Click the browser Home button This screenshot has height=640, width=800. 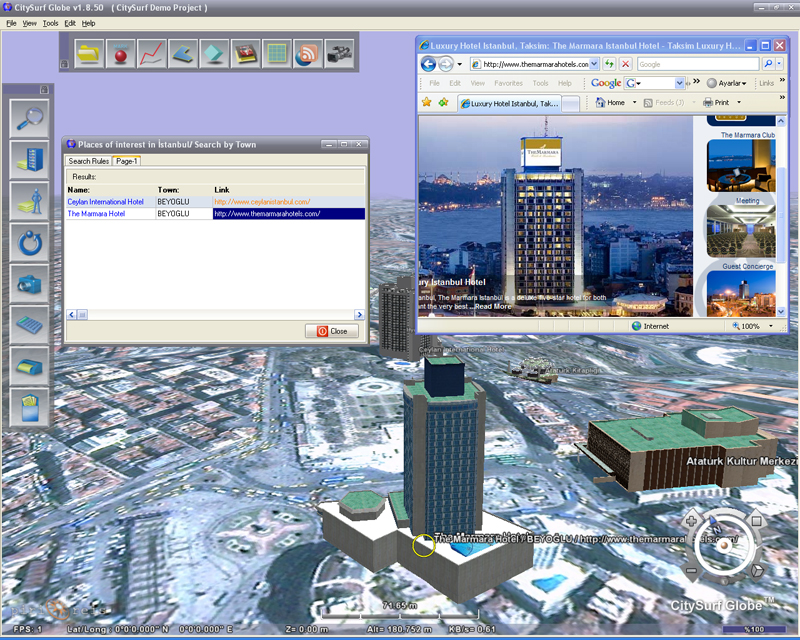tap(610, 103)
